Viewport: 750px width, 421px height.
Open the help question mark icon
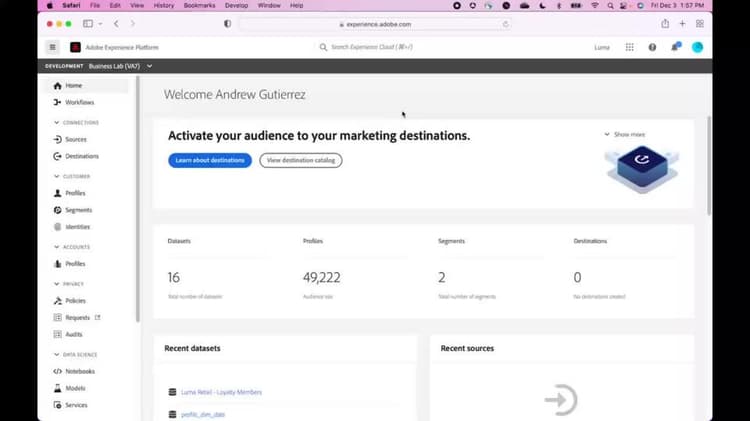pos(652,47)
